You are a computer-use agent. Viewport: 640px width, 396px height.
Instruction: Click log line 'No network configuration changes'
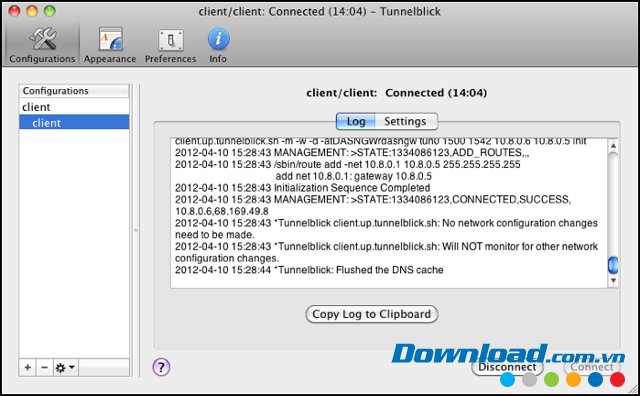click(x=386, y=223)
